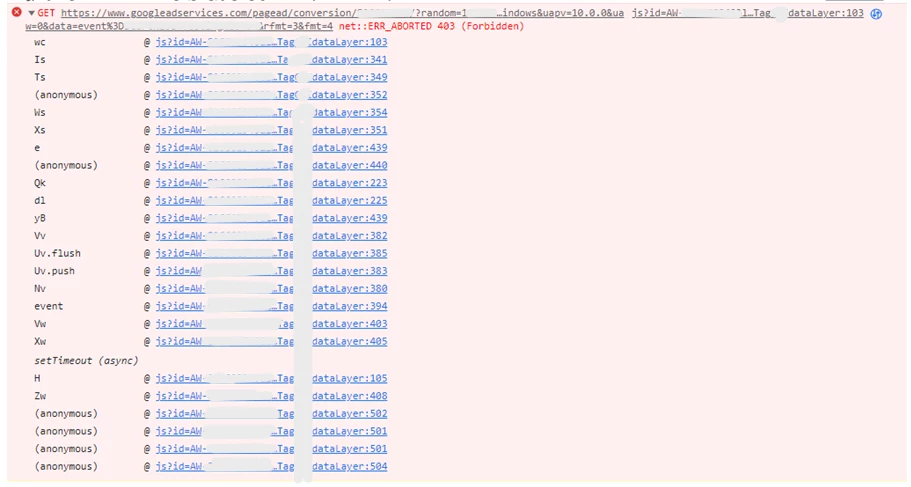Open the googleadservices.com conversion URL link
Viewport: 911px width, 487px height.
pos(342,13)
